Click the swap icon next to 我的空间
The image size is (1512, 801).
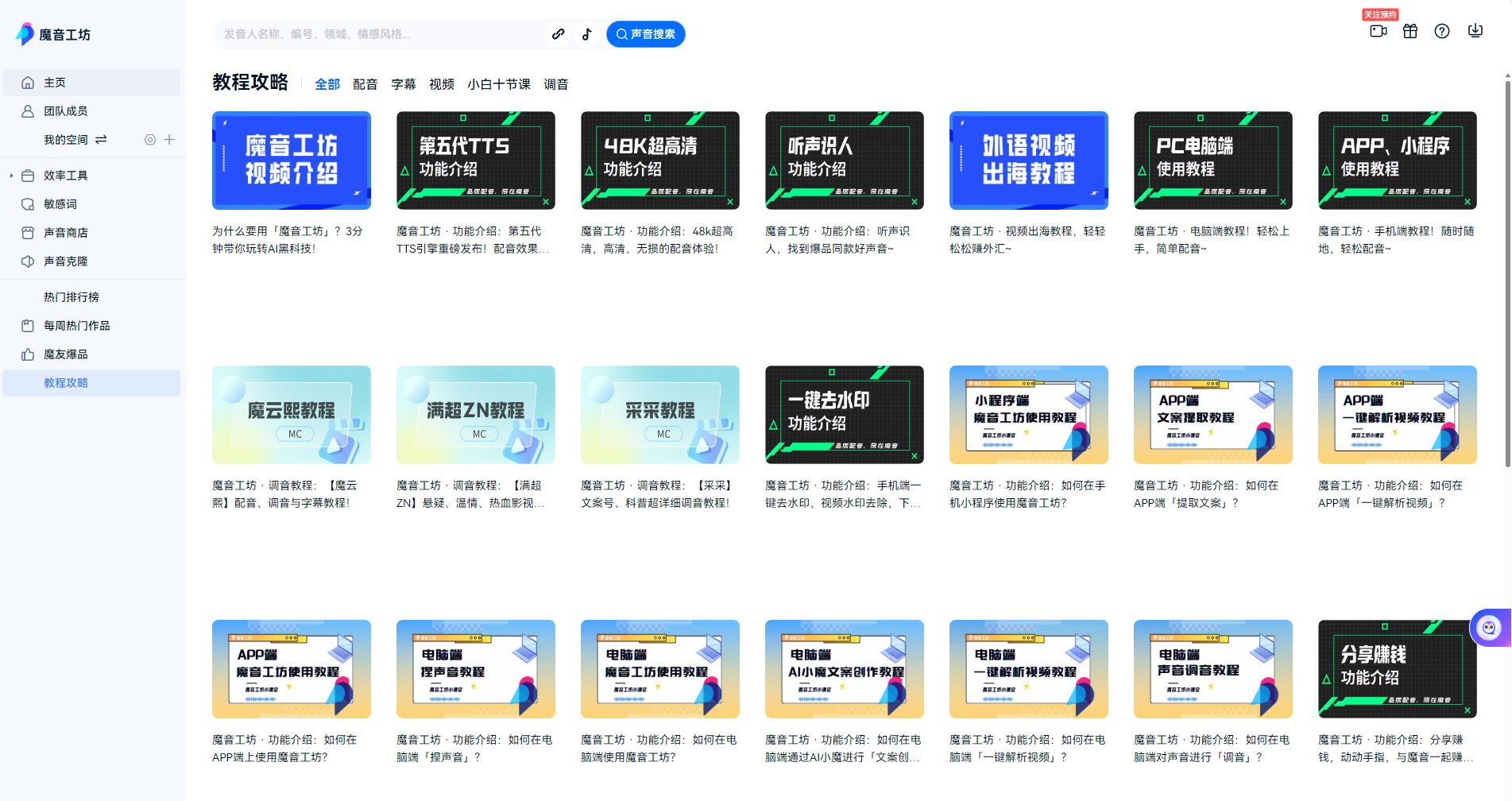point(101,140)
